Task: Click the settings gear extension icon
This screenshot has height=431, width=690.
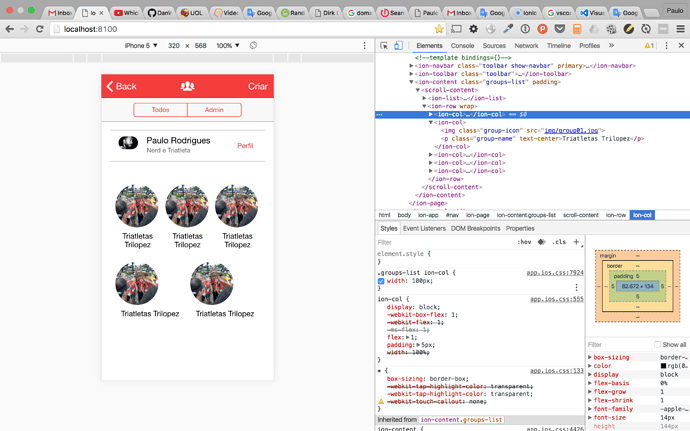Action: 473,29
